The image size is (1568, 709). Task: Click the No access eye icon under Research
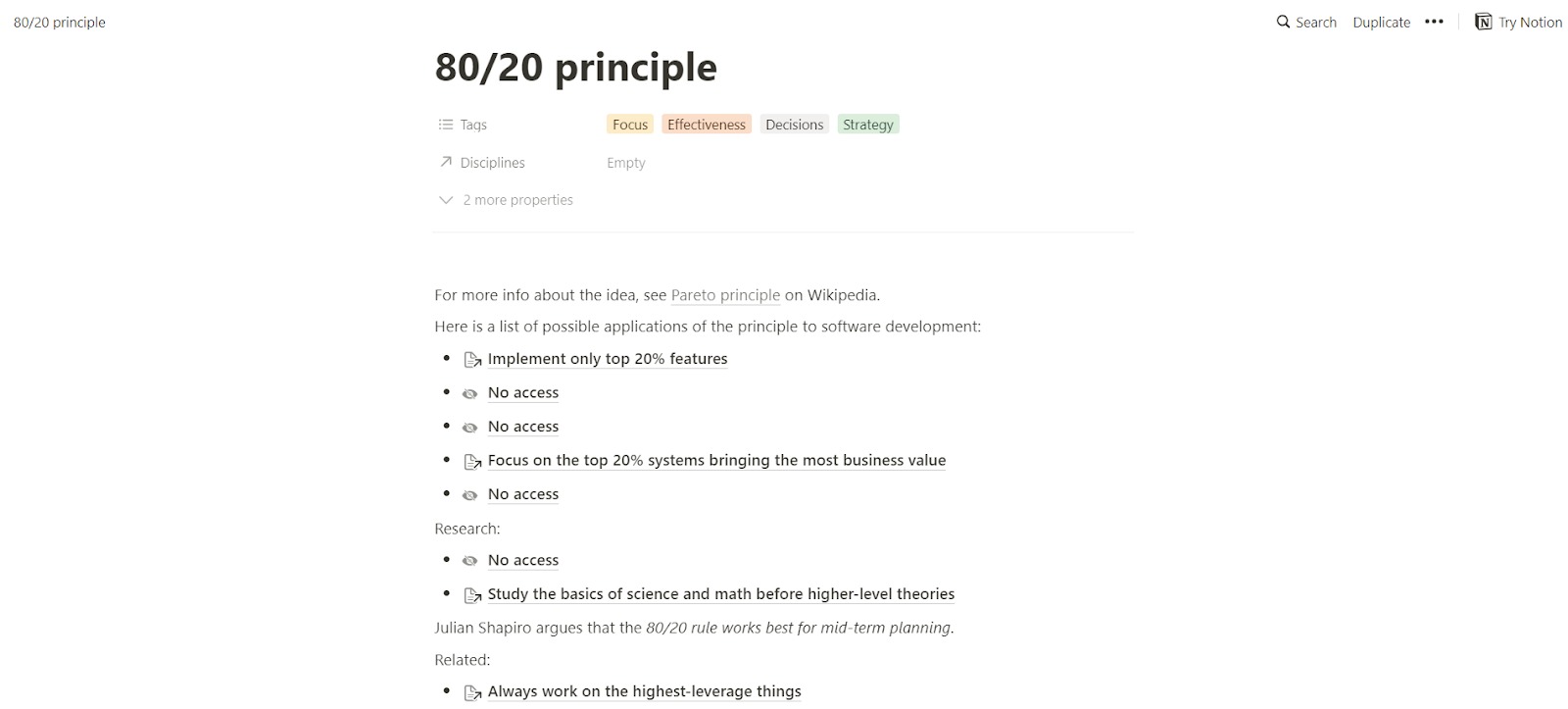(x=470, y=561)
